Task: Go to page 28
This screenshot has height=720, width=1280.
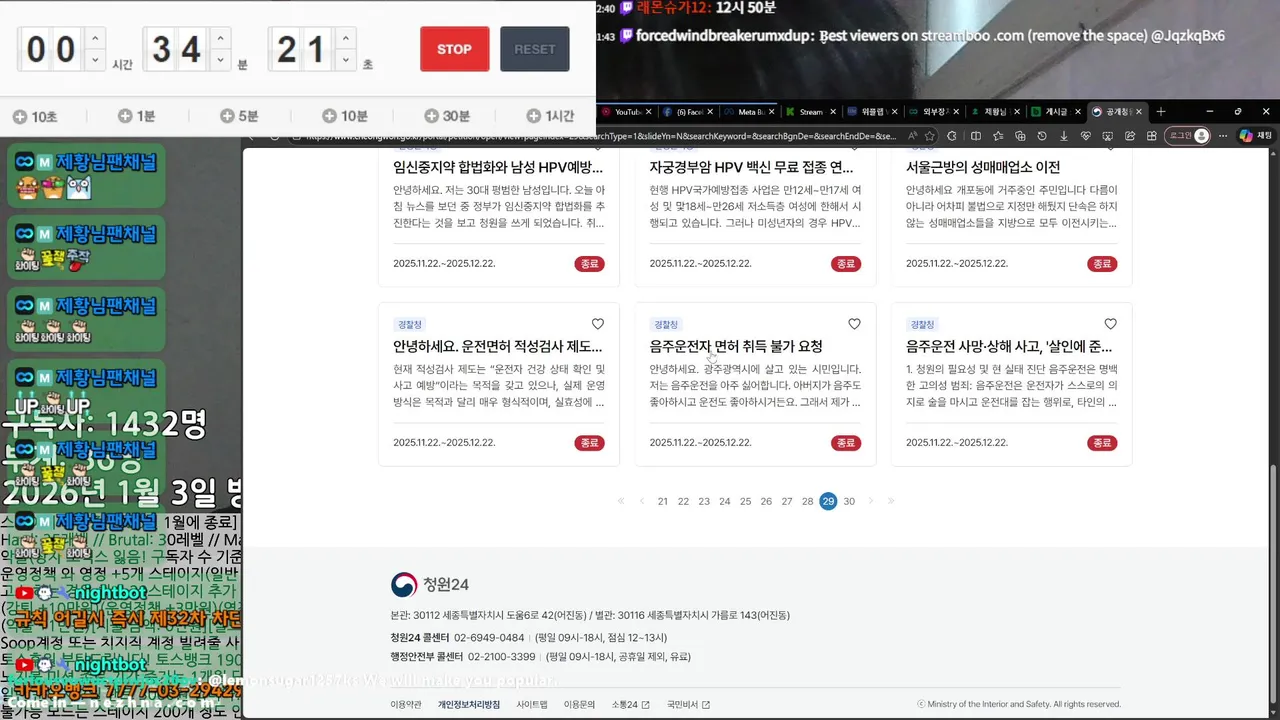Action: click(807, 501)
